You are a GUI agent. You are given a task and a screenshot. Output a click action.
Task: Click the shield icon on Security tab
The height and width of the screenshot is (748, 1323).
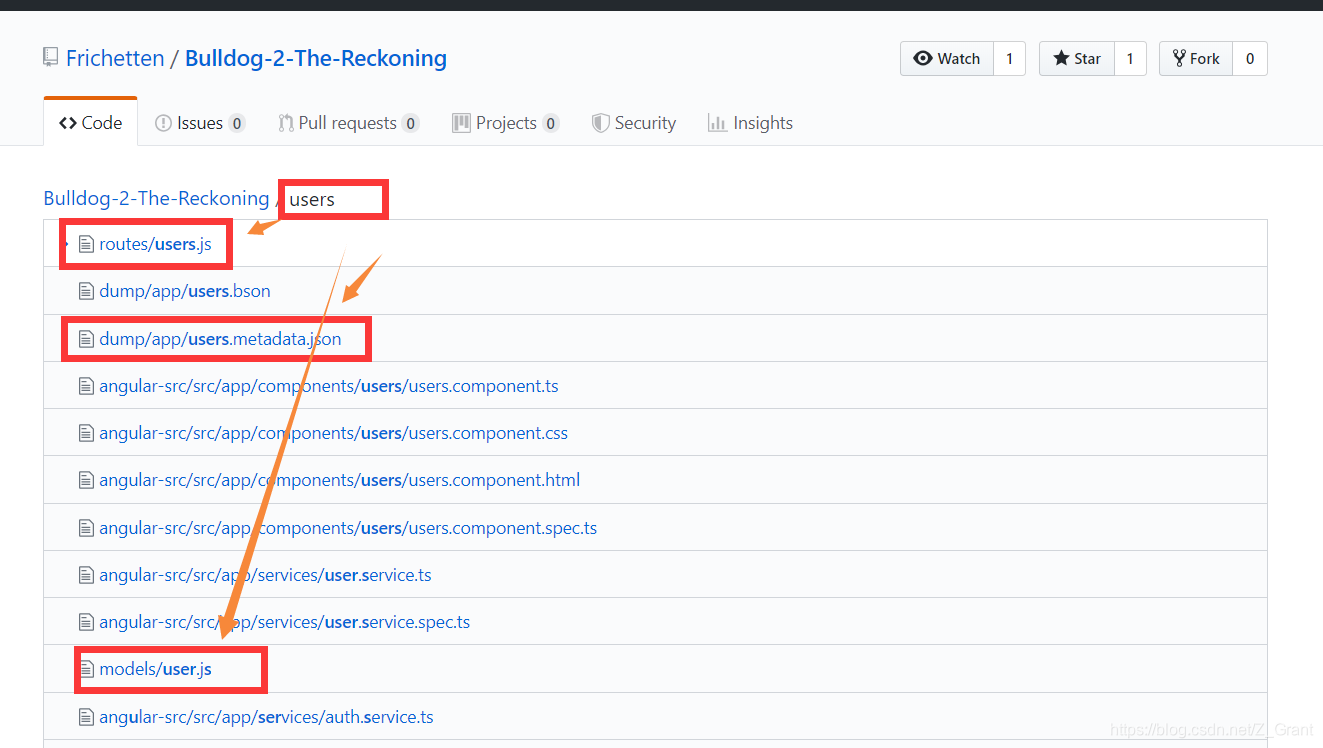tap(600, 123)
